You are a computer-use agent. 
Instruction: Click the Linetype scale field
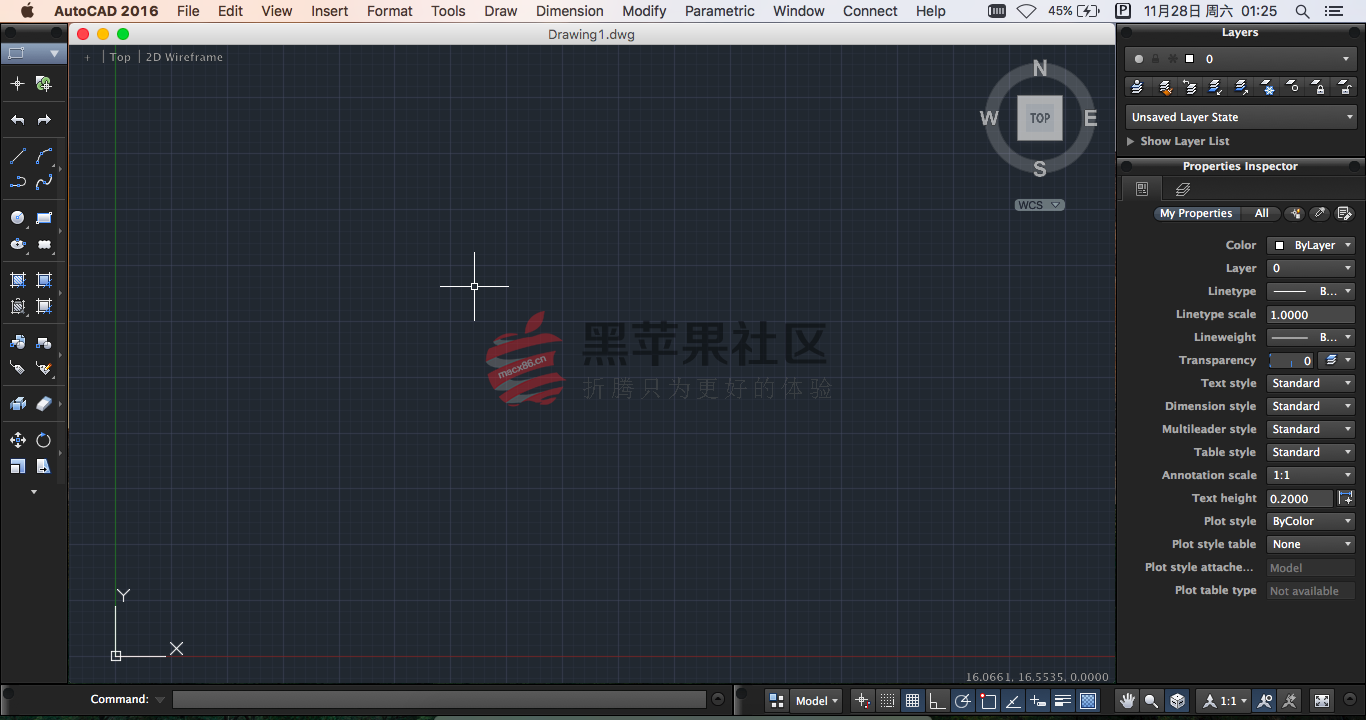1311,314
